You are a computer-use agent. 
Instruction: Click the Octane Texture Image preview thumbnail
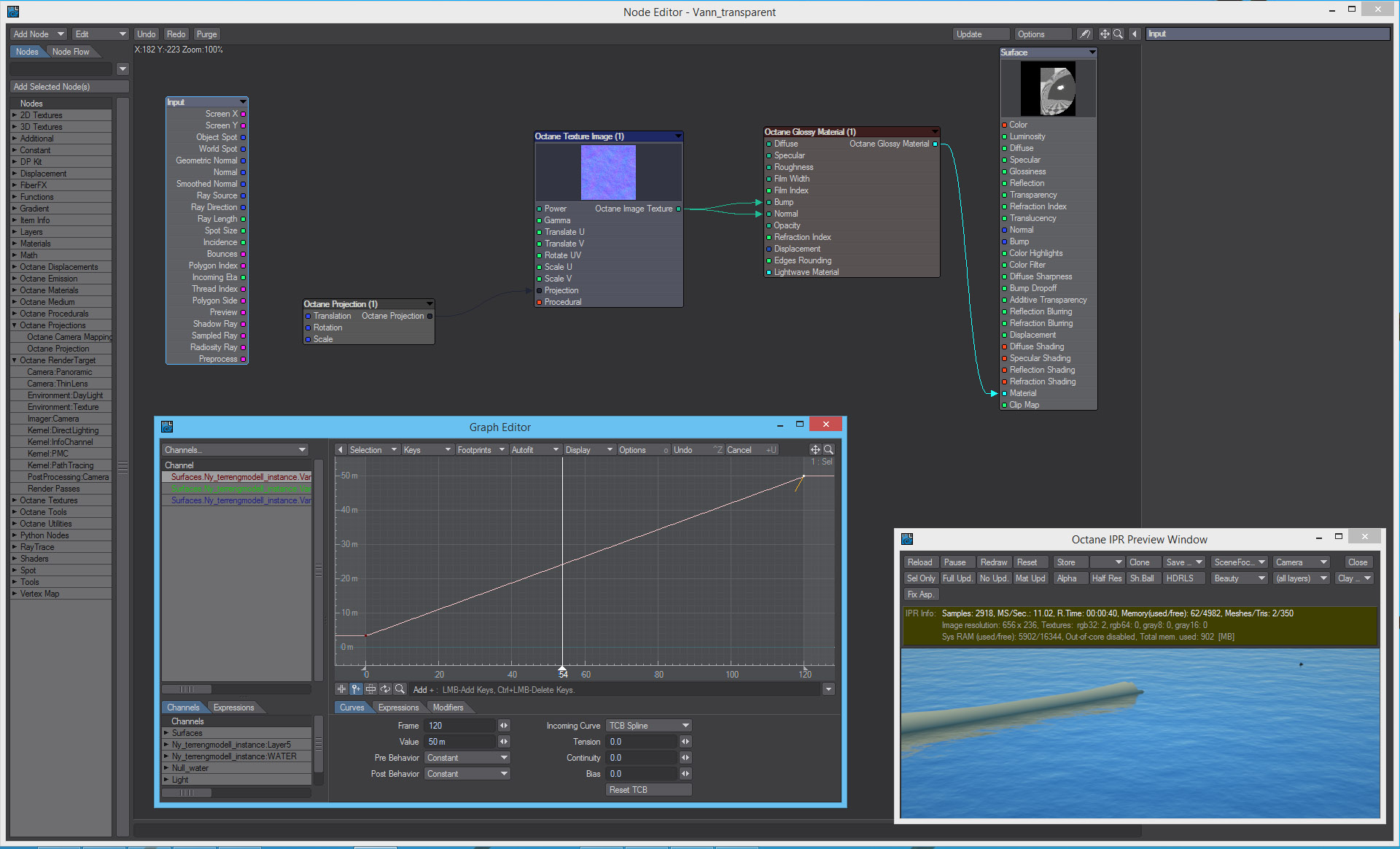click(x=608, y=172)
